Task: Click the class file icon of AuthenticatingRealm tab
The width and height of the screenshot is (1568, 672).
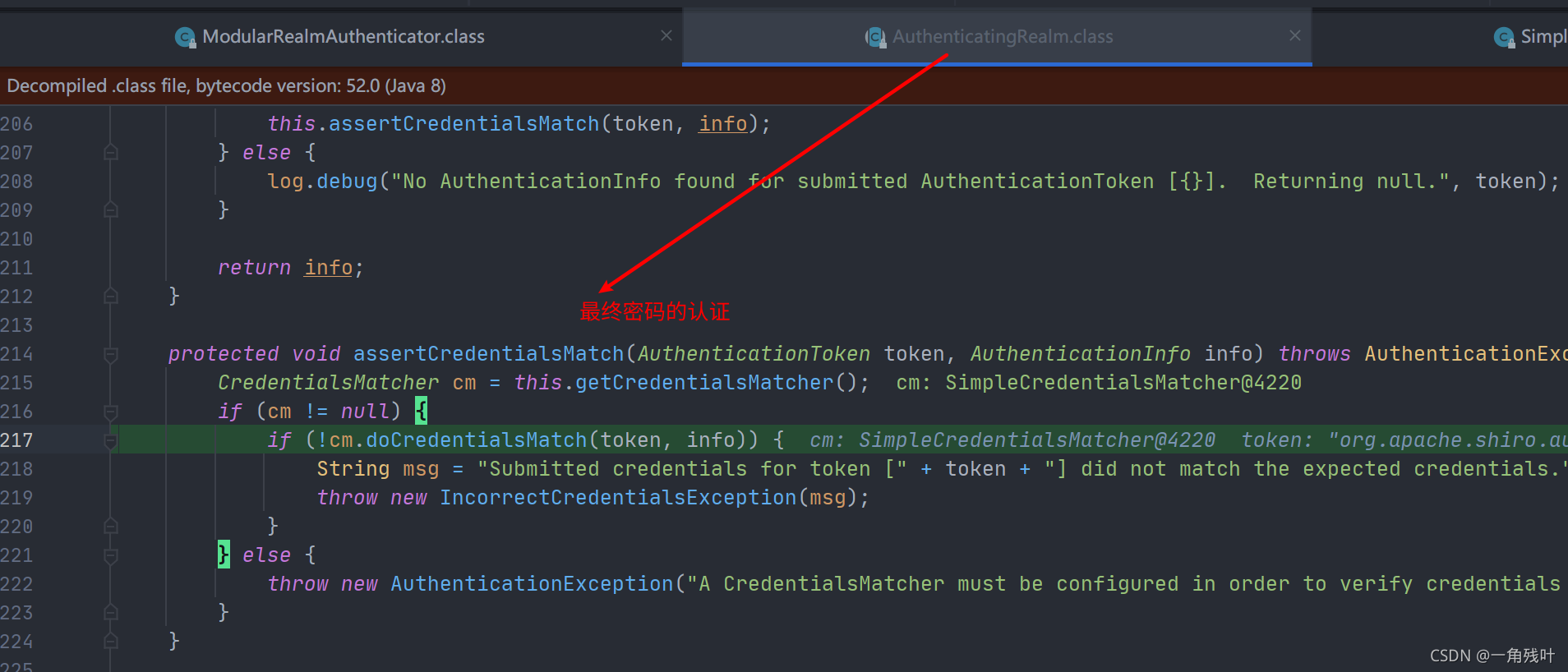Action: (x=876, y=37)
